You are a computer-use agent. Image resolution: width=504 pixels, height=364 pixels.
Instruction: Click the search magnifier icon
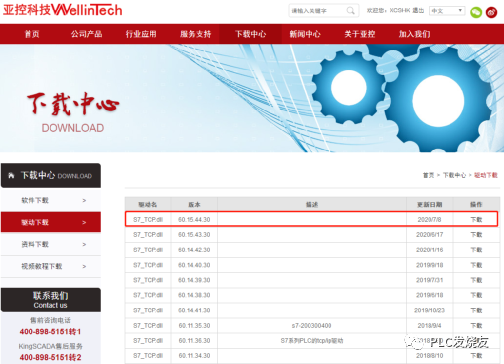coord(350,11)
